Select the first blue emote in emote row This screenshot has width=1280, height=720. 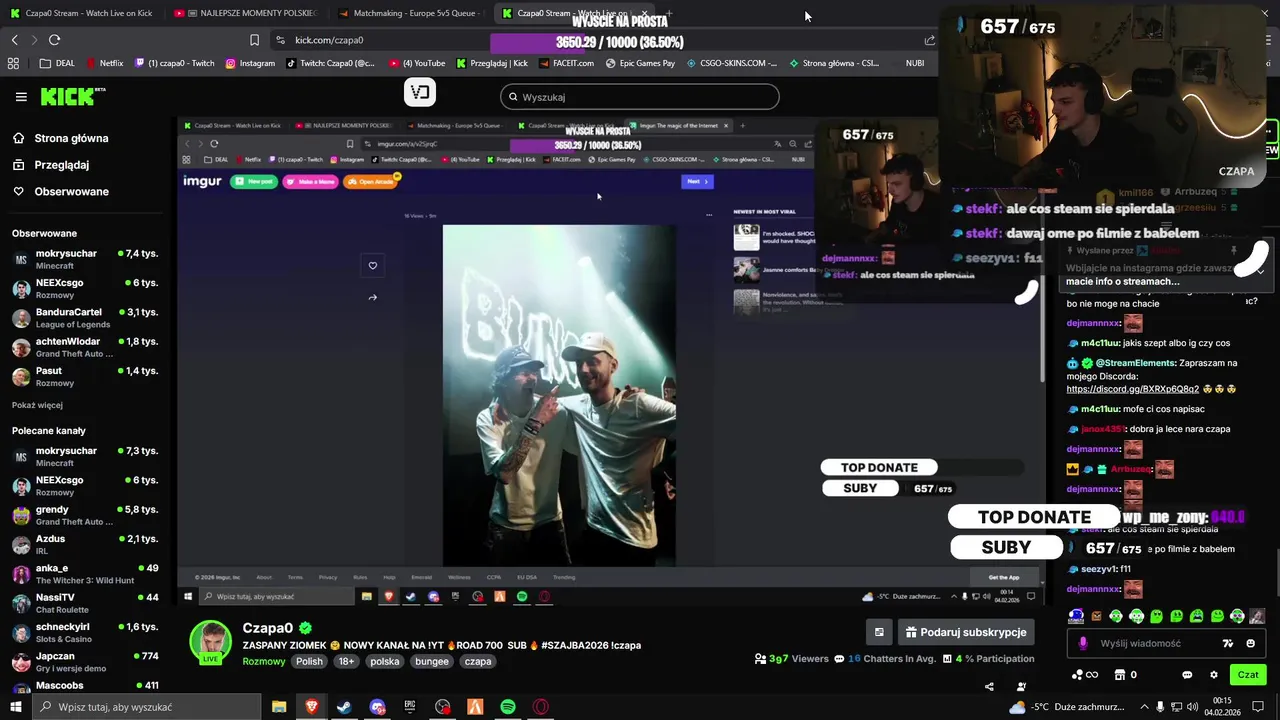tap(1076, 616)
